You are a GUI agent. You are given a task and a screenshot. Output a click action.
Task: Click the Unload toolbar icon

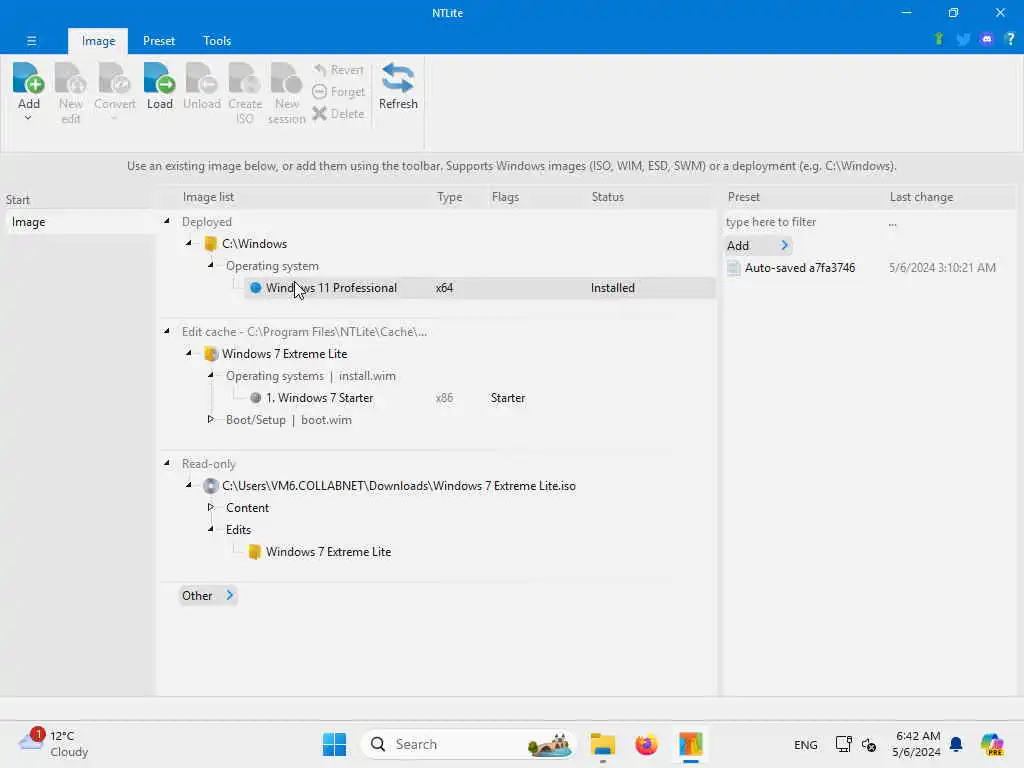coord(201,78)
